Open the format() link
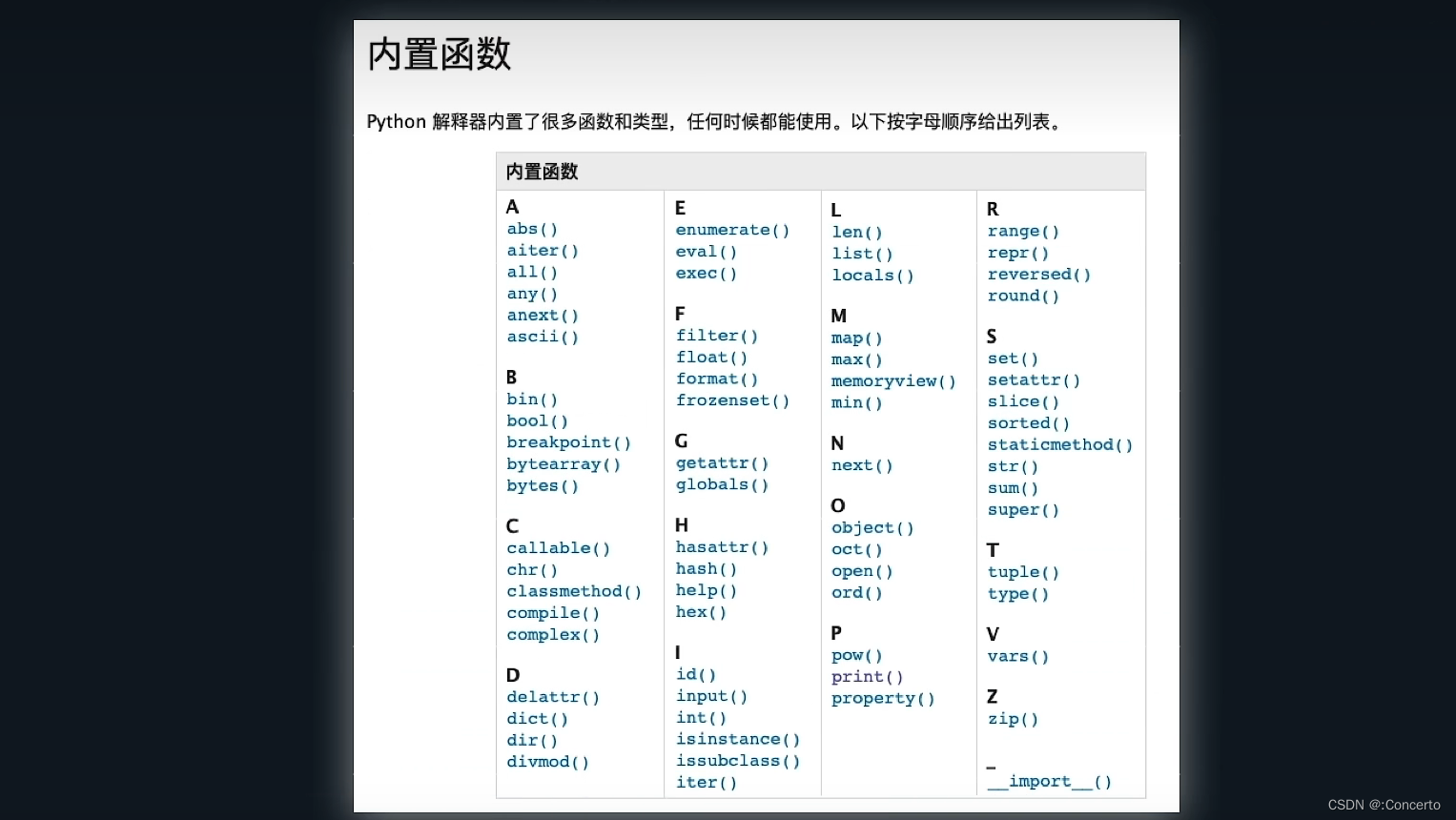Screen dimensions: 1456x820 (717, 379)
